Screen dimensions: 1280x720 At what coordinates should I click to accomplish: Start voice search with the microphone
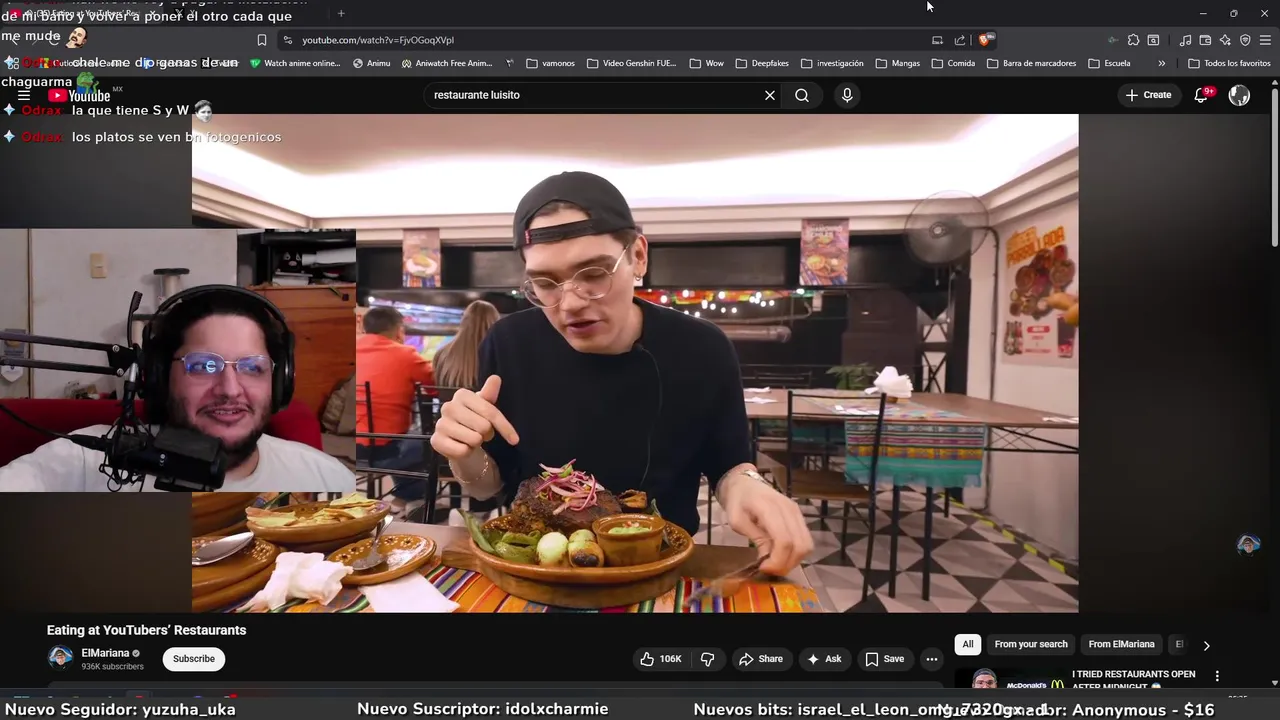pyautogui.click(x=847, y=95)
